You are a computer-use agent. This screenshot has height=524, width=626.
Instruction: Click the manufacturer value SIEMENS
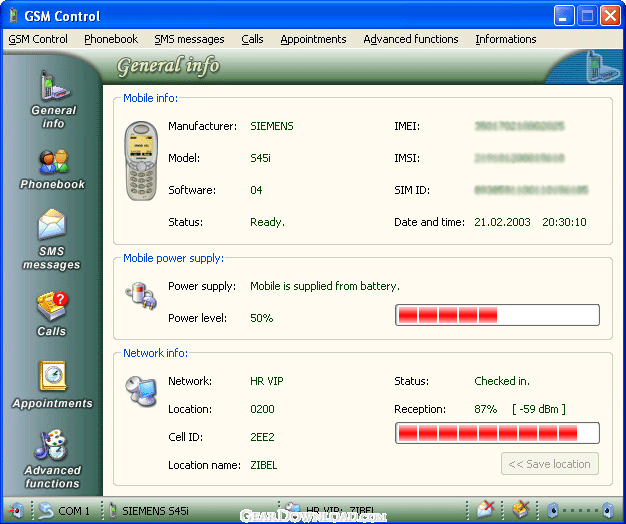[272, 126]
